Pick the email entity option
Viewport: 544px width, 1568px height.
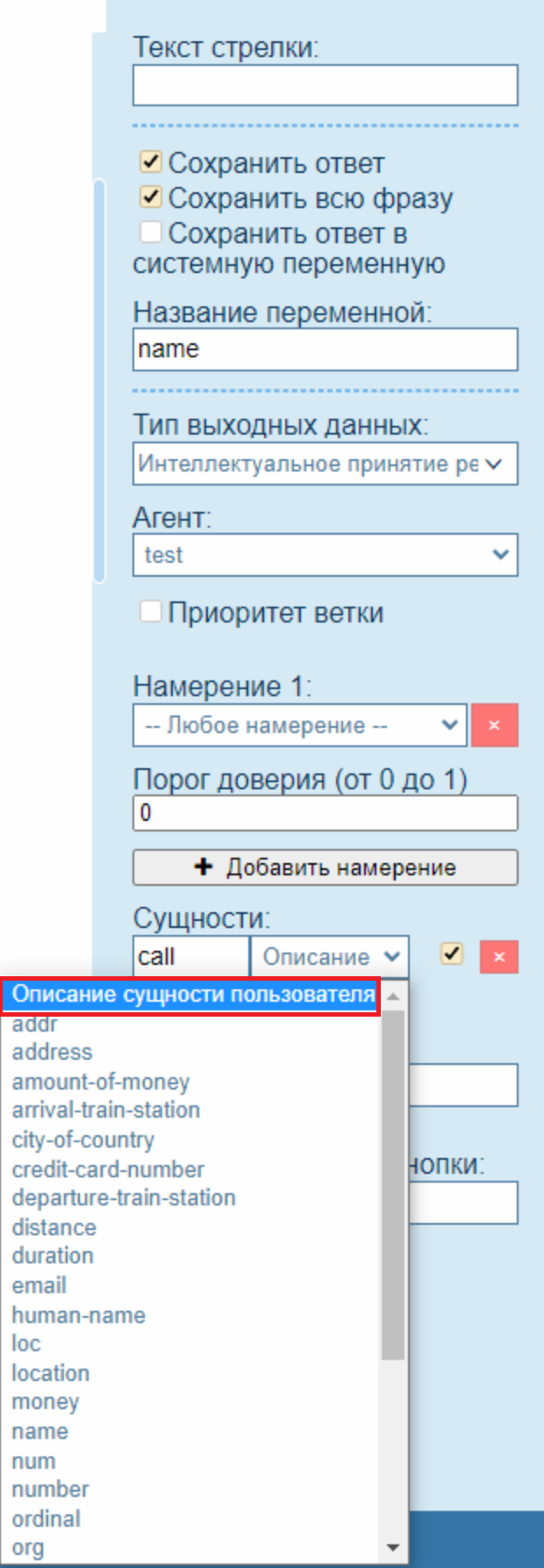[x=39, y=1285]
